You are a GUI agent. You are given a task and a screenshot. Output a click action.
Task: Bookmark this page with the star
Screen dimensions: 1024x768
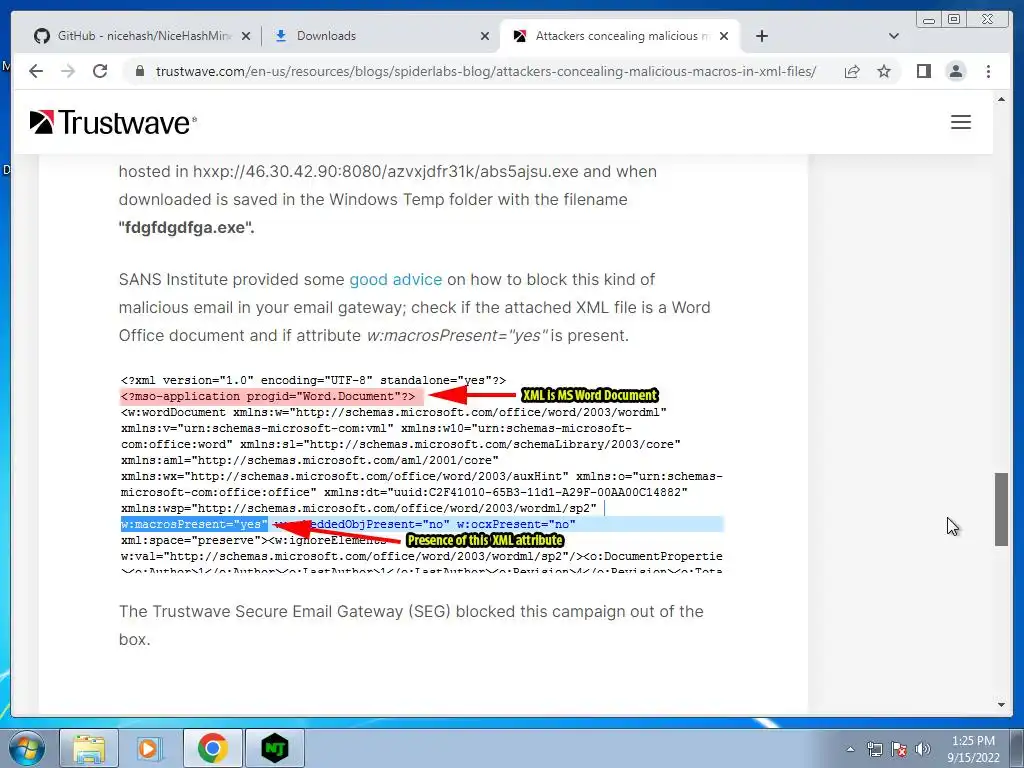coord(884,71)
